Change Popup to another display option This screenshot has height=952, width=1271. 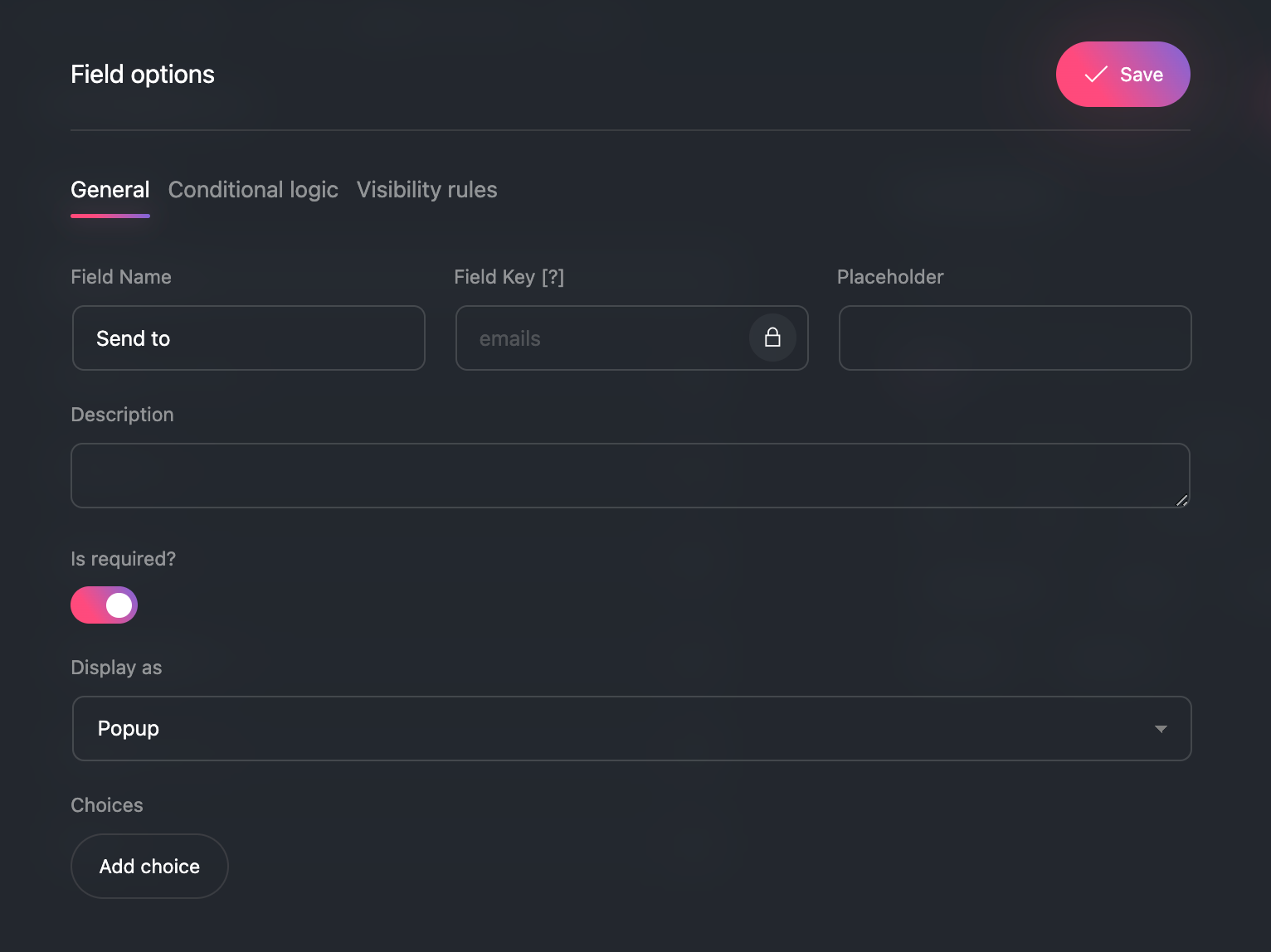pos(631,729)
